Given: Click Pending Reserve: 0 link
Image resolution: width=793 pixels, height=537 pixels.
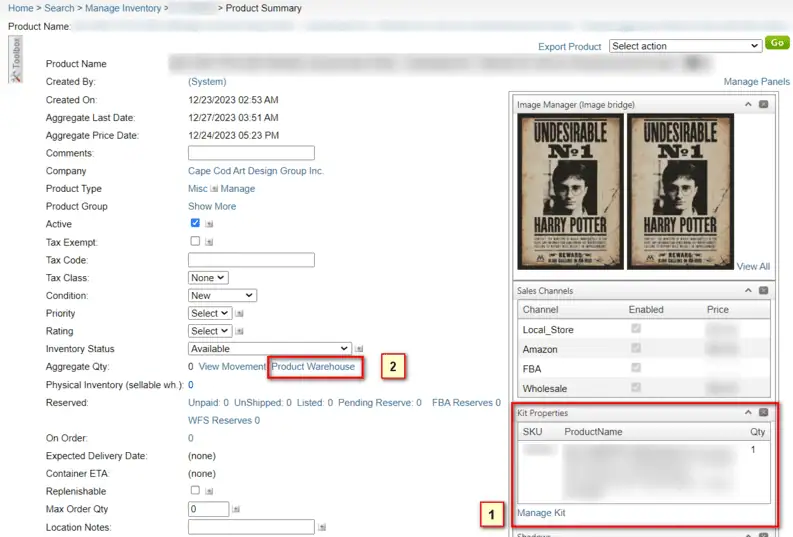Looking at the screenshot, I should [x=380, y=402].
